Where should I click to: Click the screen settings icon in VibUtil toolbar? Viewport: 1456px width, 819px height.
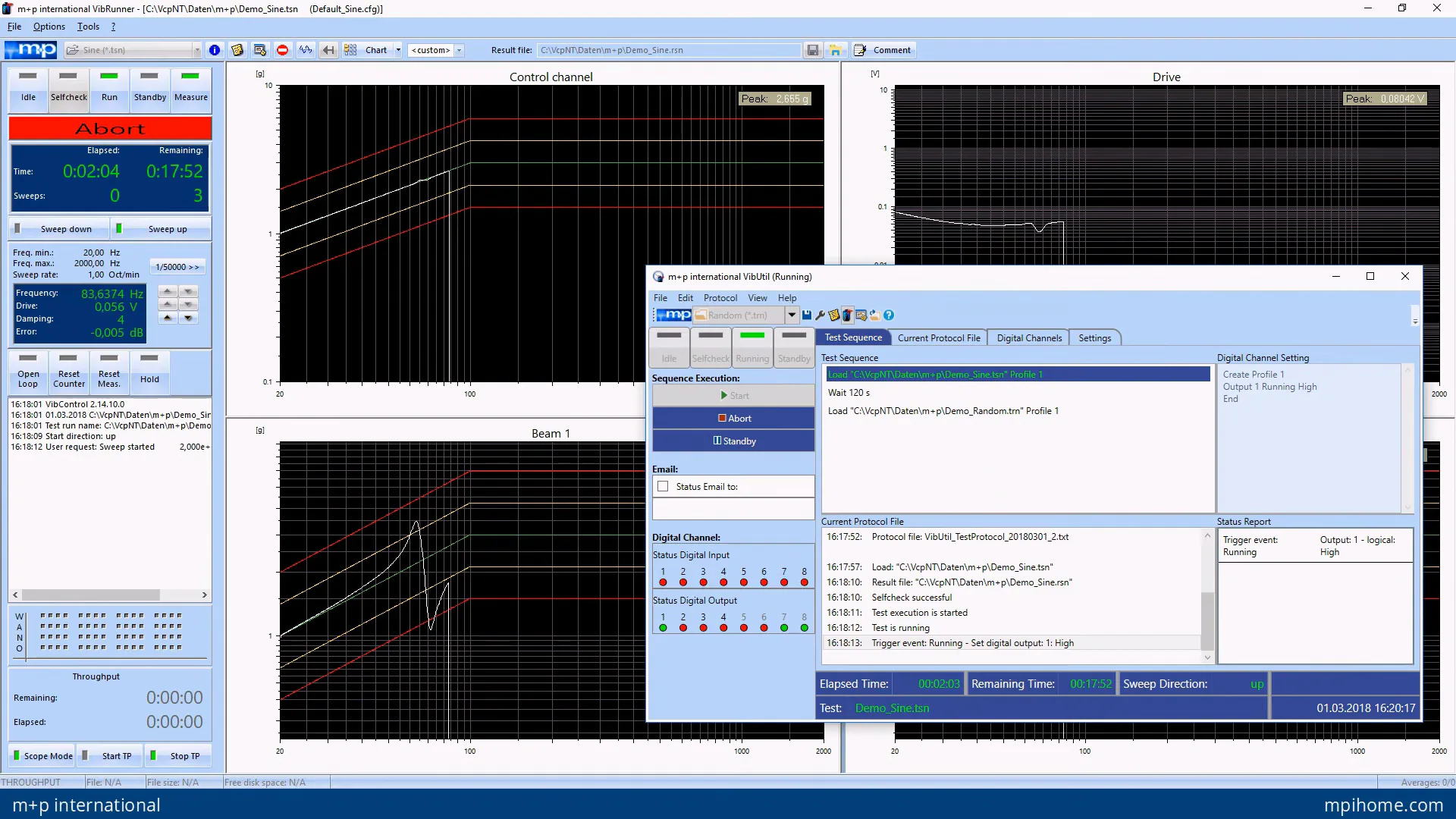pos(861,315)
